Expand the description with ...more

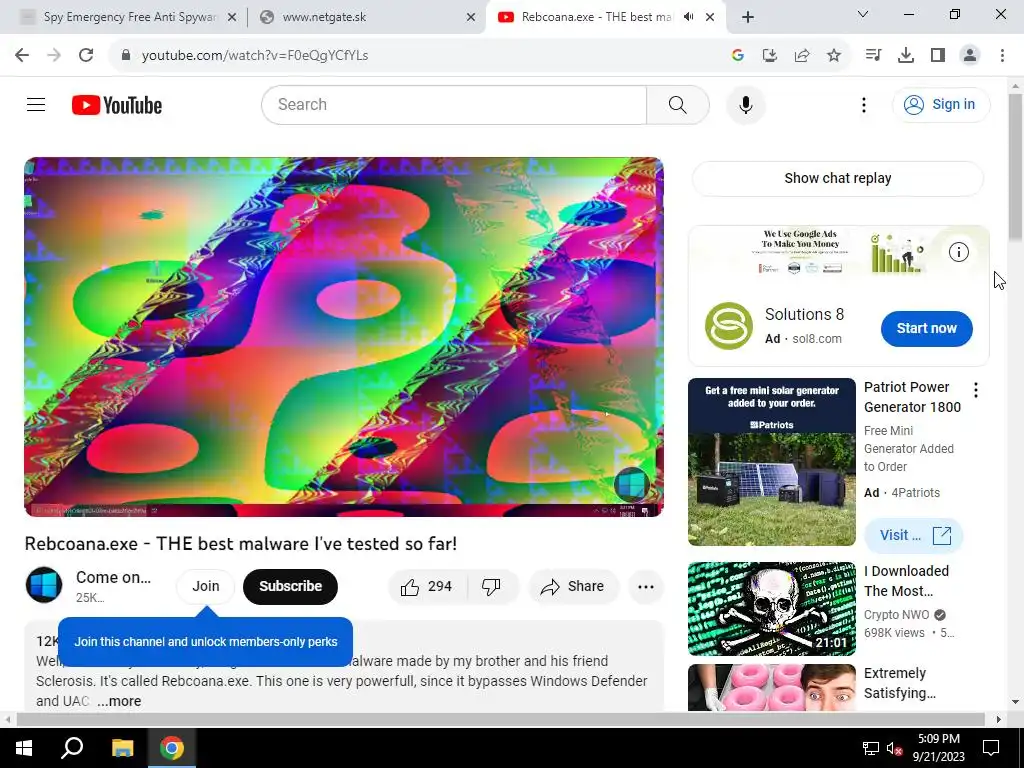click(120, 701)
